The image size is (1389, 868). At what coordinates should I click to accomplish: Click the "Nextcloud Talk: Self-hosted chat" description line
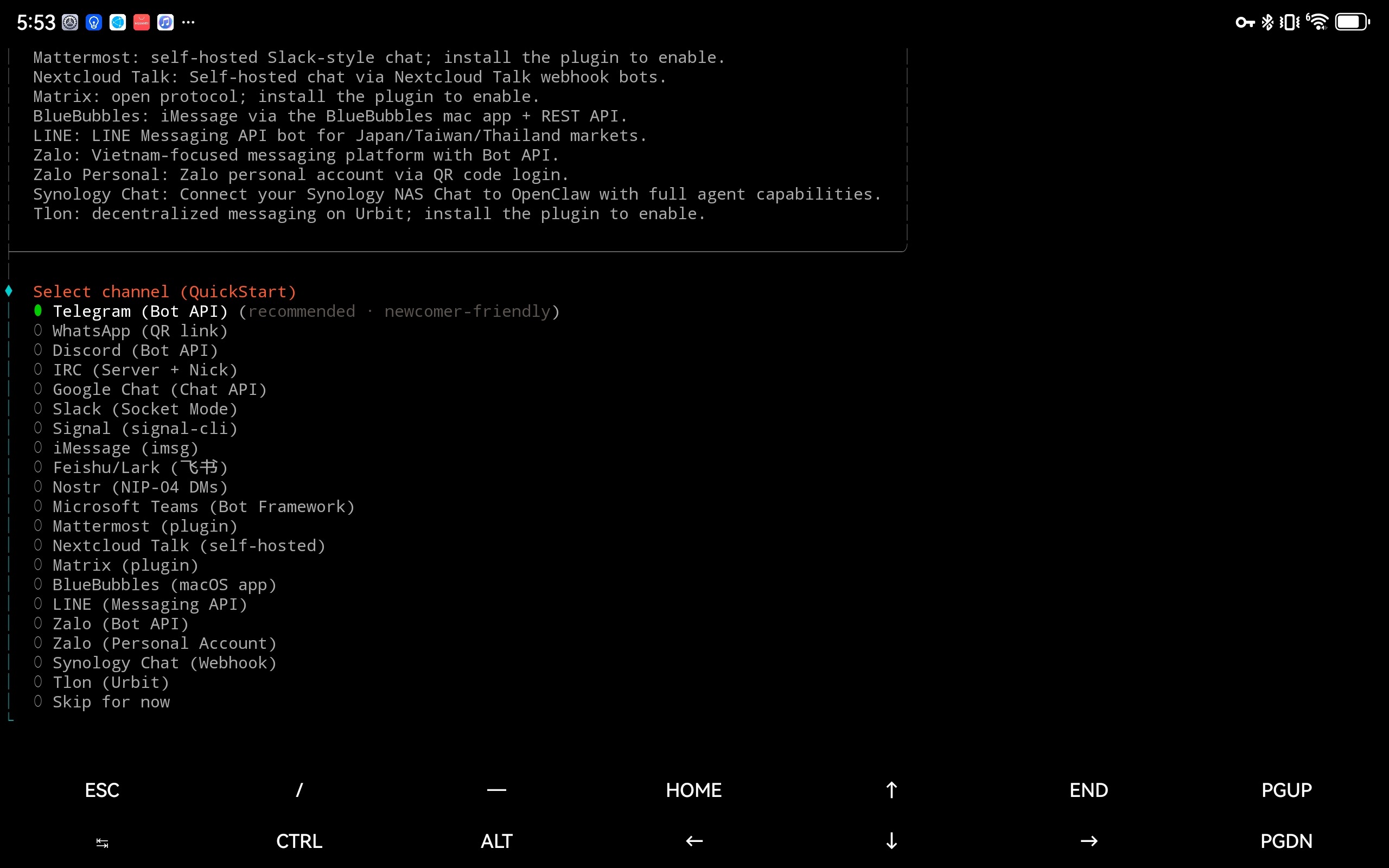point(350,77)
